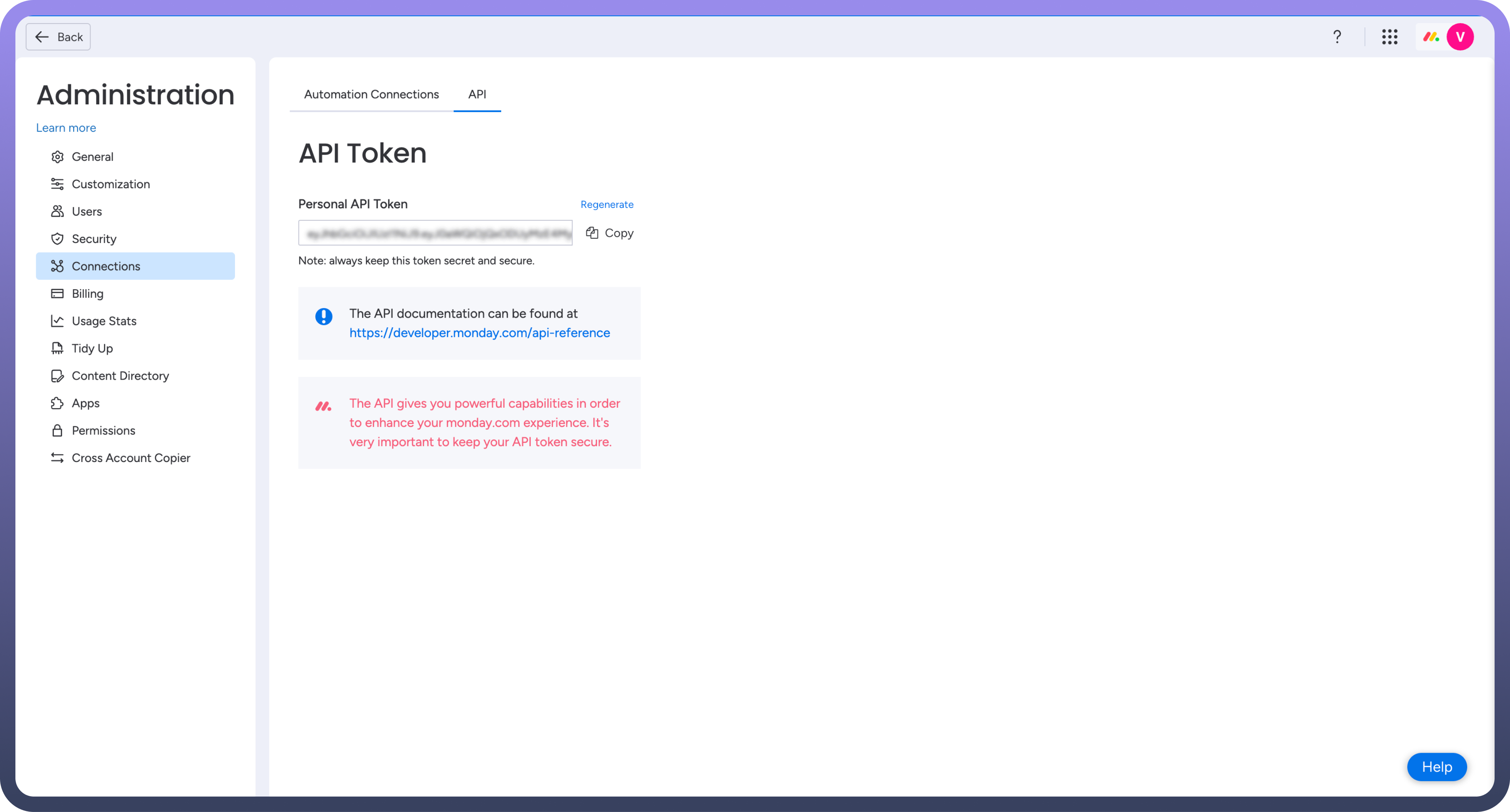Open the user avatar V menu
This screenshot has height=812, width=1510.
pos(1460,37)
